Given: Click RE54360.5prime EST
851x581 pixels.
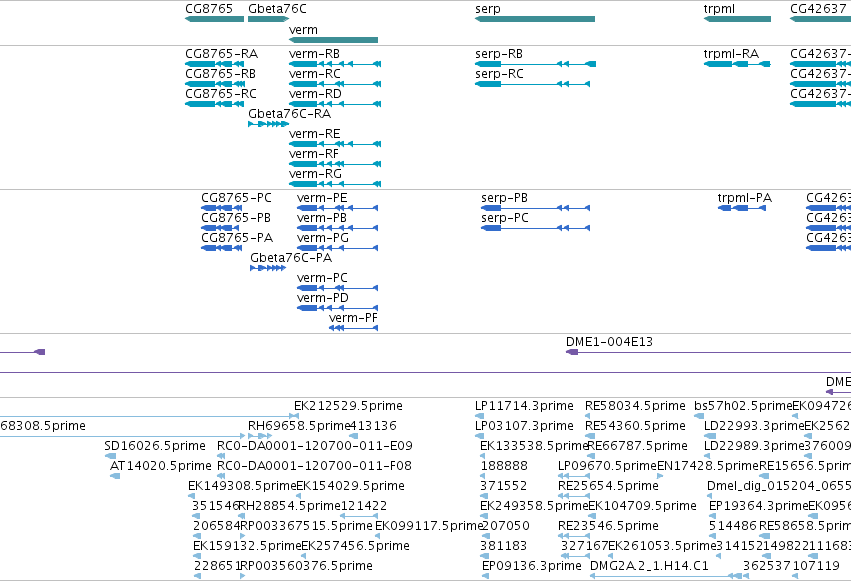Looking at the screenshot, I should [589, 436].
